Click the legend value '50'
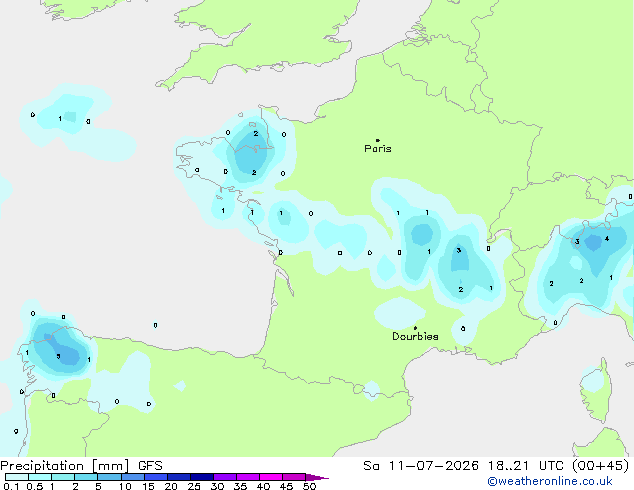The height and width of the screenshot is (490, 634). click(x=309, y=486)
